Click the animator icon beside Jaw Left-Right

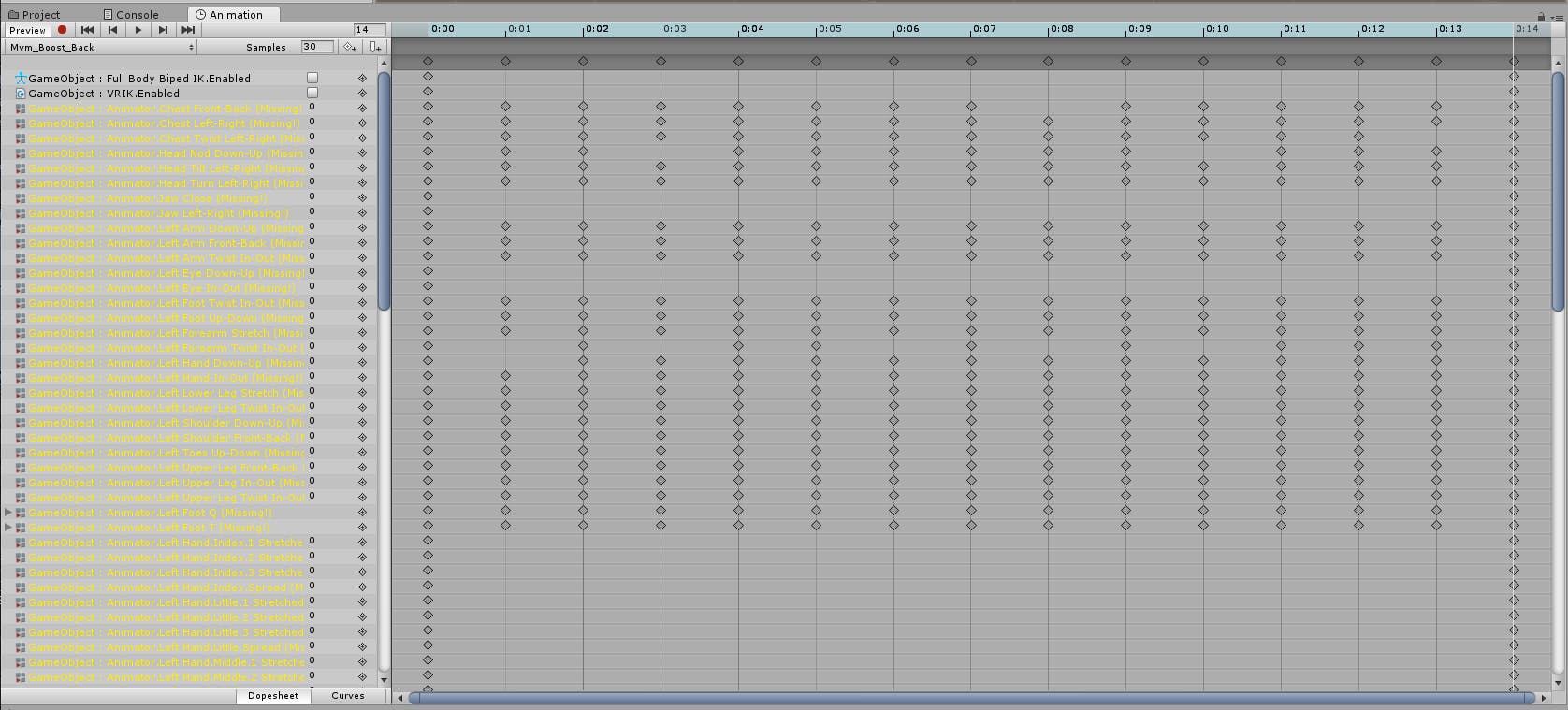pos(21,213)
